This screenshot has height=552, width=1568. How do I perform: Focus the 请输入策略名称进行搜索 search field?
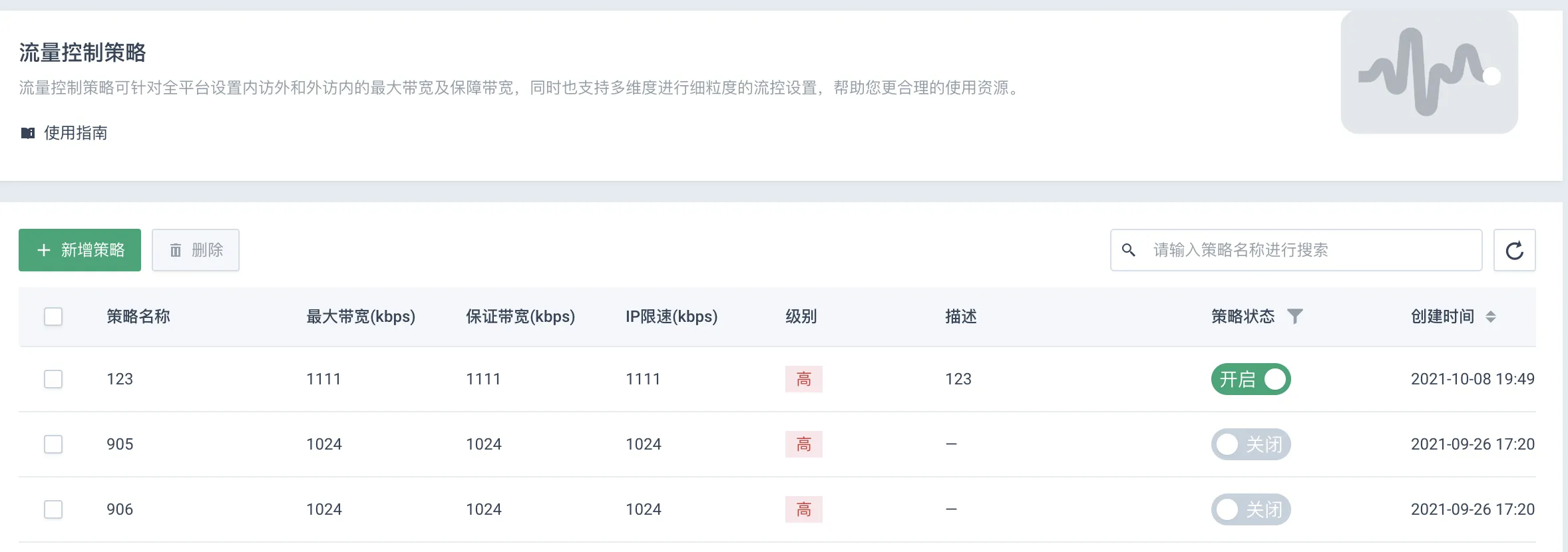[x=1296, y=250]
